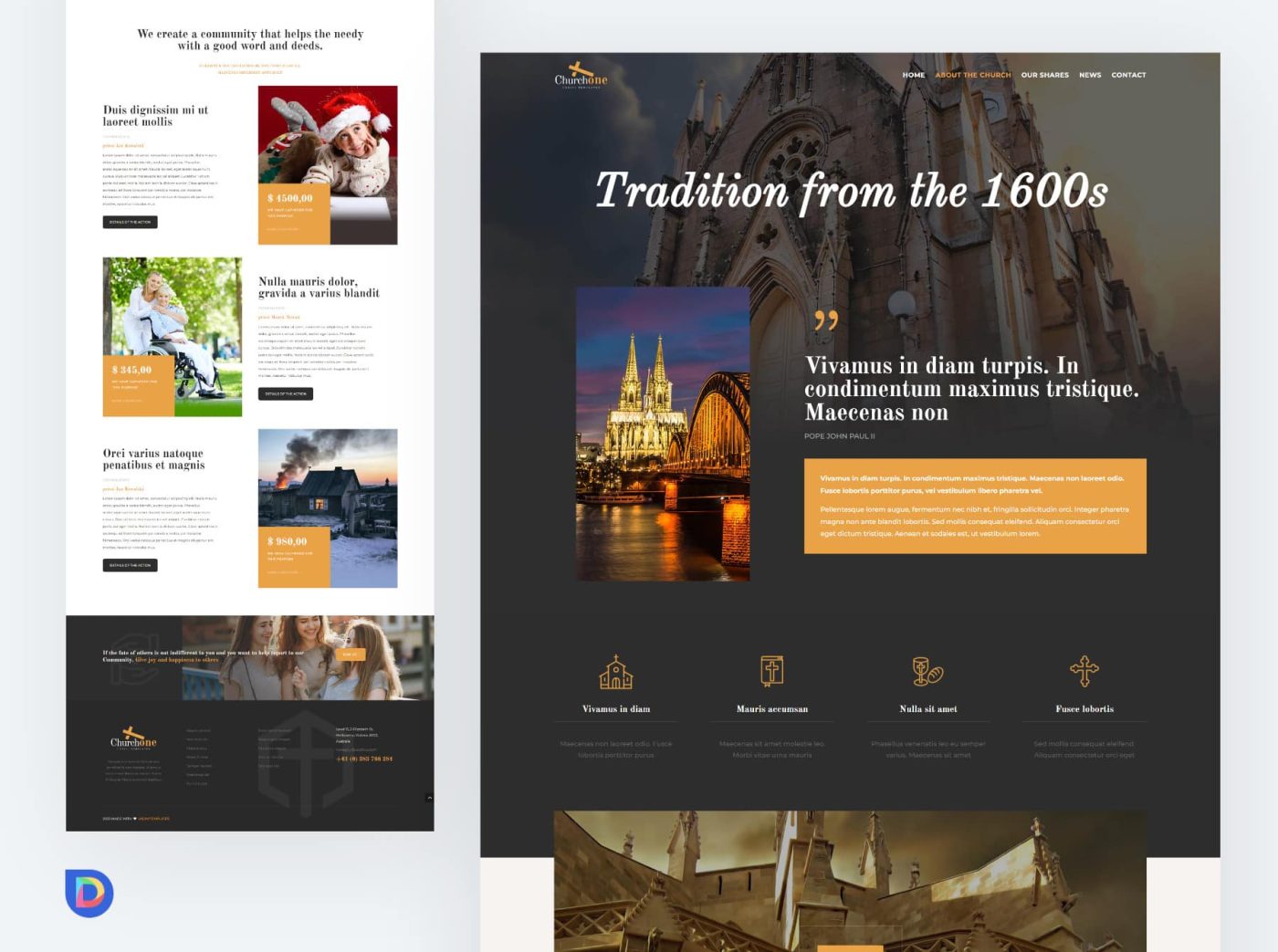Click details button under Nulla mauris dolor

(x=286, y=393)
